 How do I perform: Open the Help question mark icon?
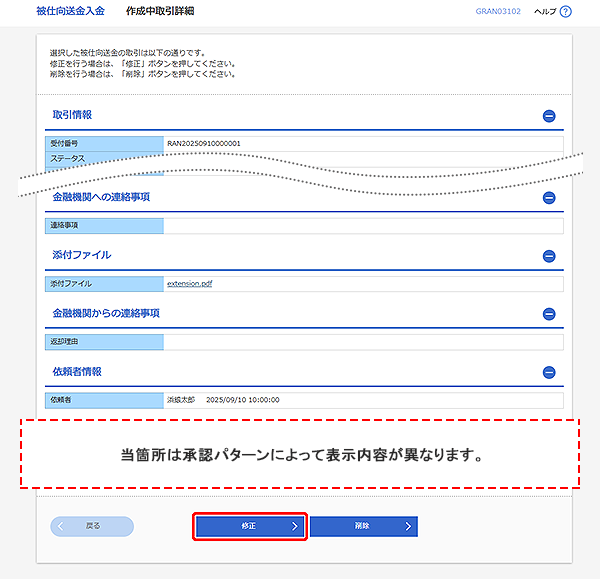pos(565,11)
